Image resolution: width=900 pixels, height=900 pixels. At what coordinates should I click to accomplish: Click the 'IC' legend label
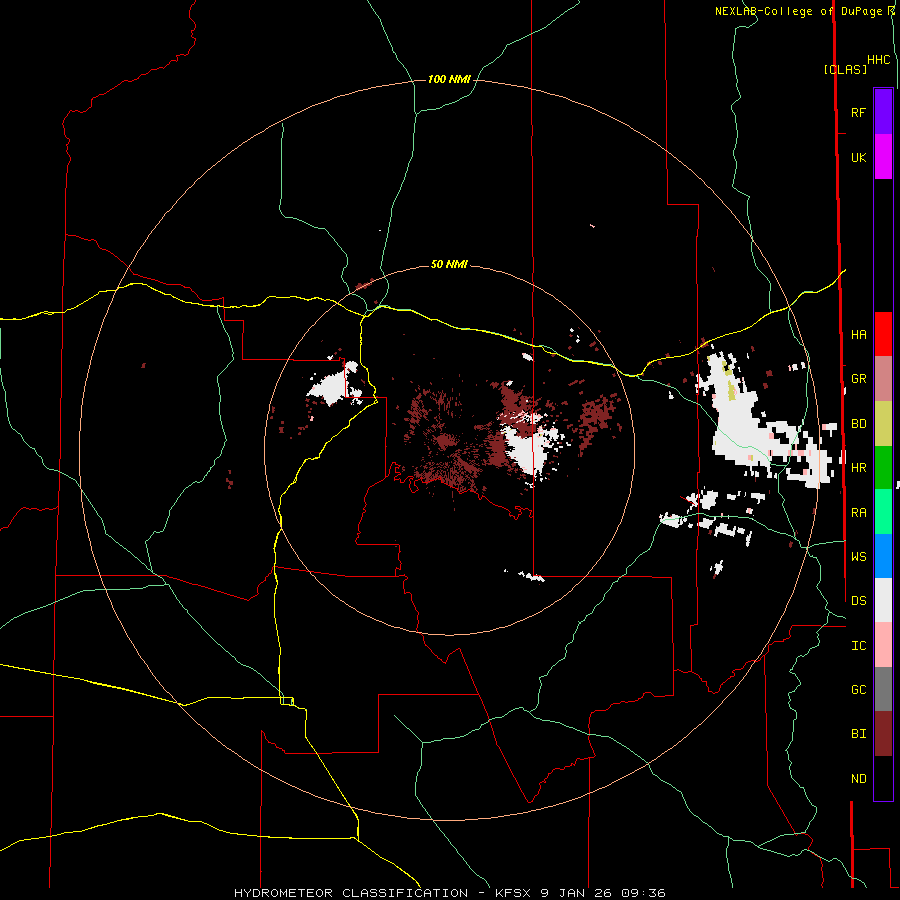pos(858,646)
